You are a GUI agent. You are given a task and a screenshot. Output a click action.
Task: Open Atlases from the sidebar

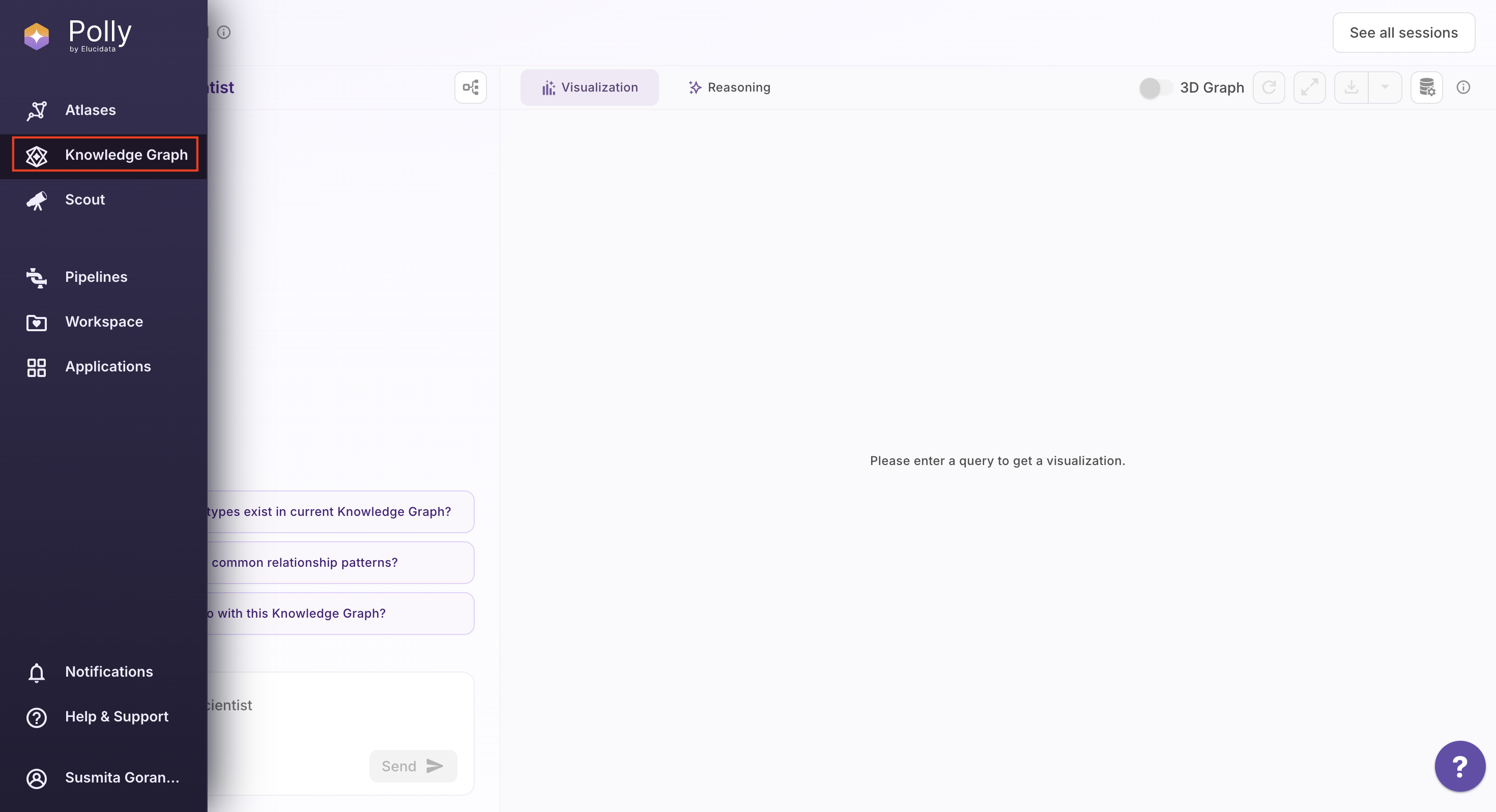click(x=90, y=110)
